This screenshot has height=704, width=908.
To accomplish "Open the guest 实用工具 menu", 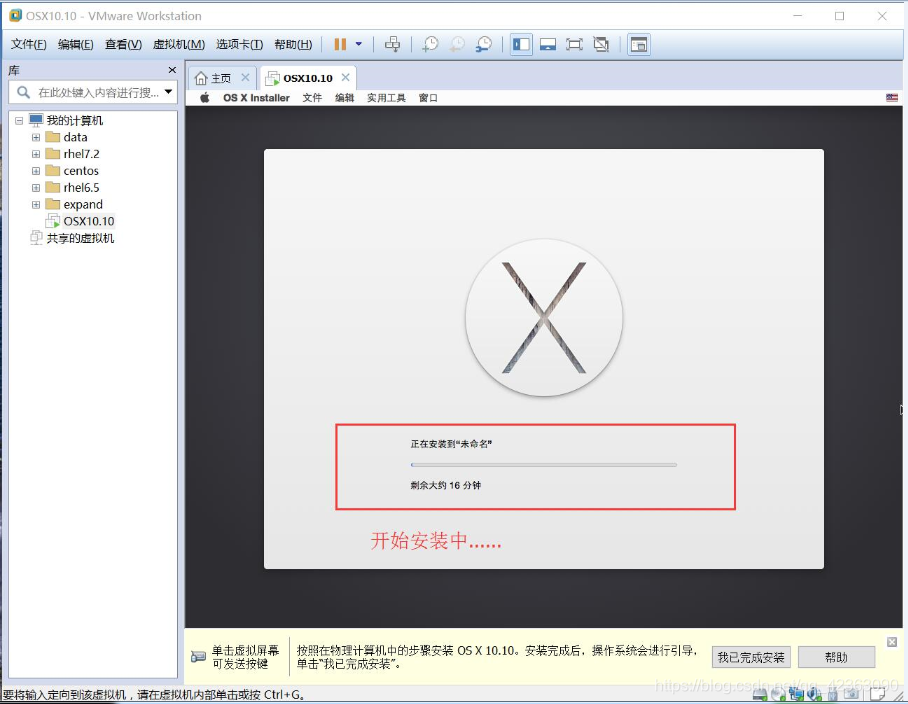I will [x=386, y=98].
